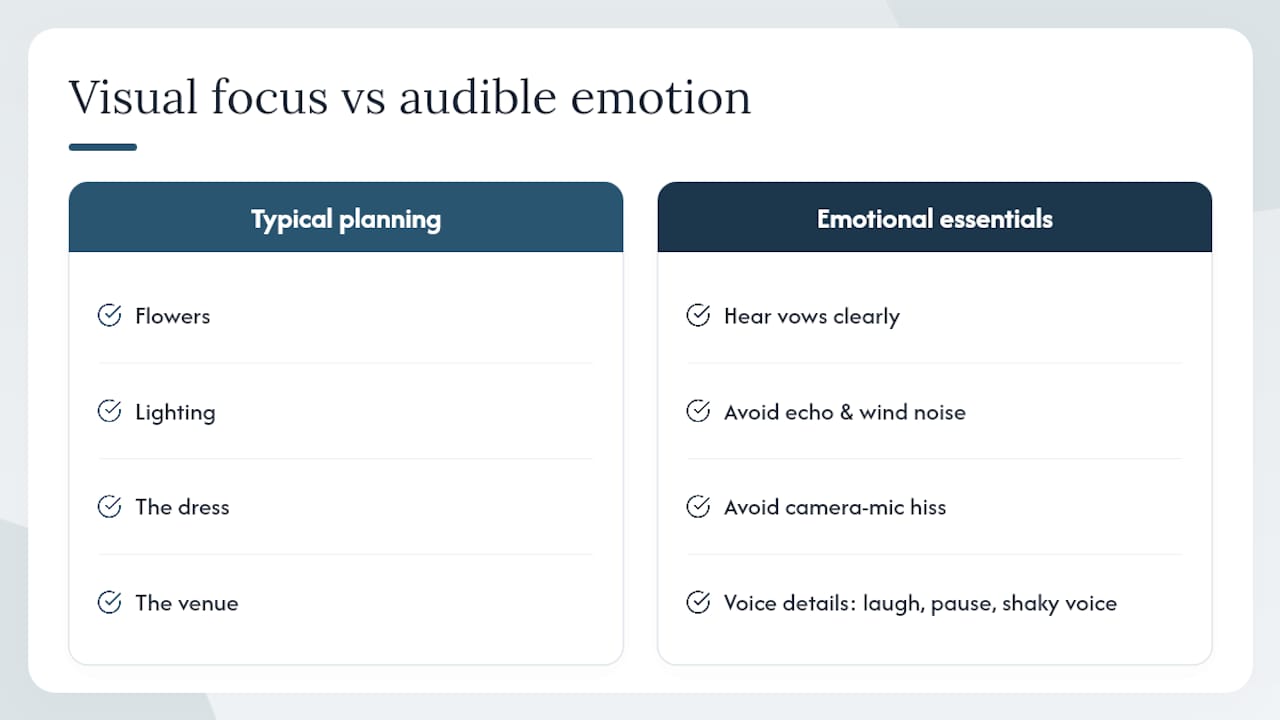
Task: Click the Emotional essentials header
Action: click(x=935, y=217)
